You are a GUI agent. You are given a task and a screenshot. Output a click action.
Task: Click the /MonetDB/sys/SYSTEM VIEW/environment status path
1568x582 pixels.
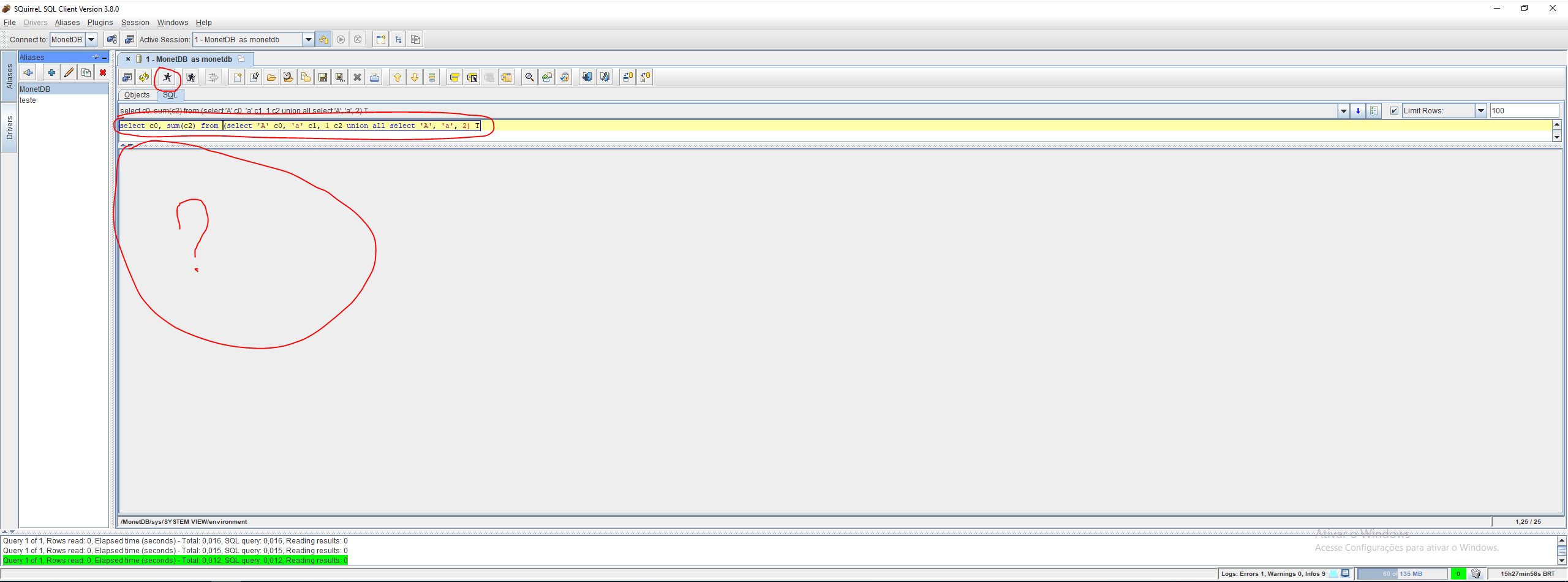(x=184, y=522)
